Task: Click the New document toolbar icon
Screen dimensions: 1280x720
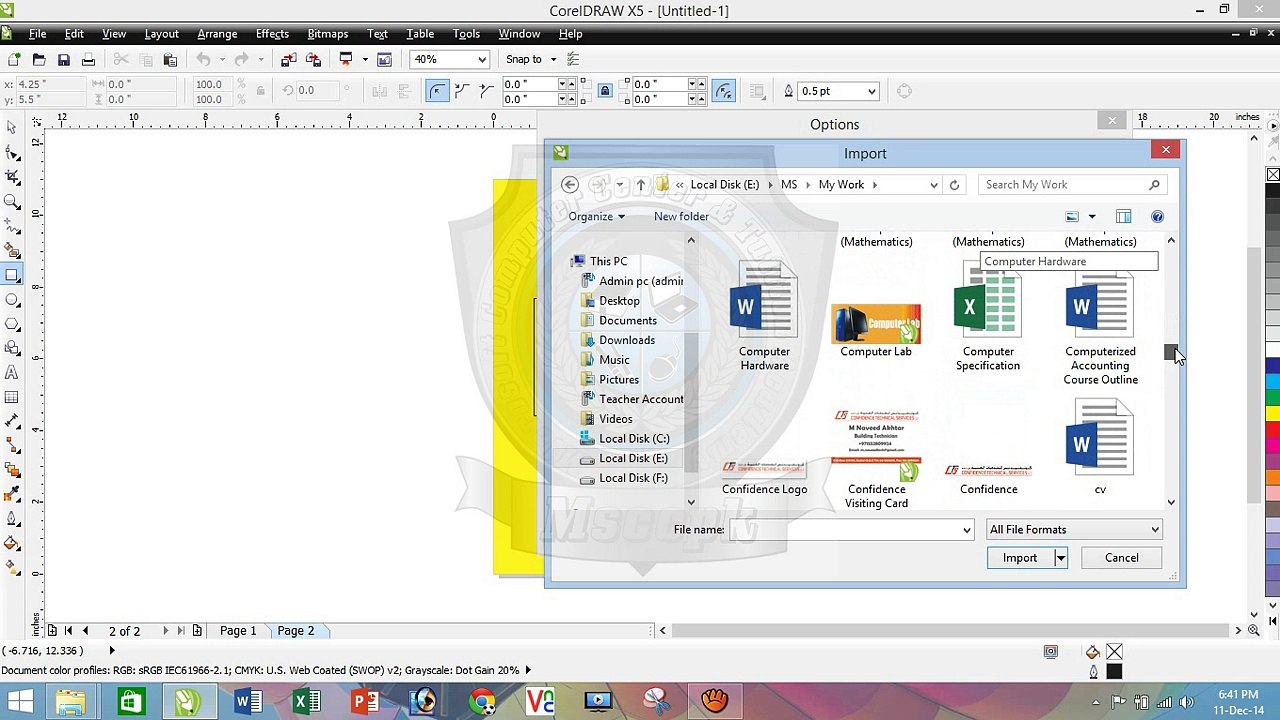Action: [14, 60]
